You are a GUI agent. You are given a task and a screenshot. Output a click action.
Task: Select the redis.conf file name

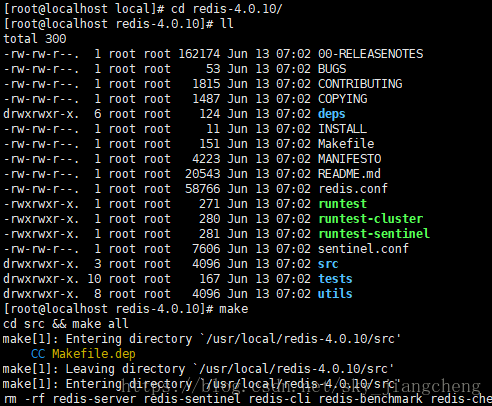pyautogui.click(x=353, y=189)
